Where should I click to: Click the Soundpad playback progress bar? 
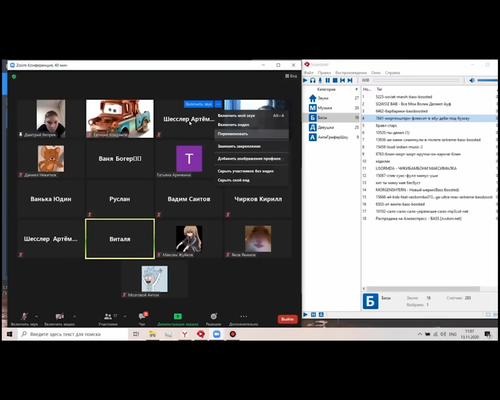point(416,80)
